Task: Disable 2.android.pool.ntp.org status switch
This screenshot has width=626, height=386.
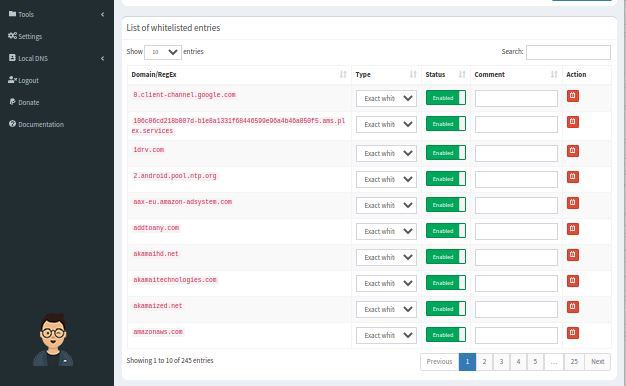Action: coord(446,179)
